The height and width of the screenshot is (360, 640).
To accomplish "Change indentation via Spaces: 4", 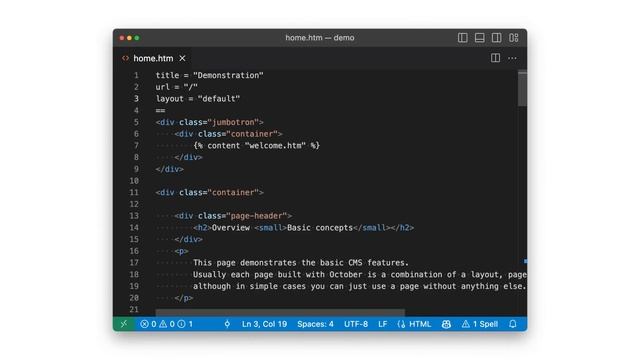I will point(315,324).
